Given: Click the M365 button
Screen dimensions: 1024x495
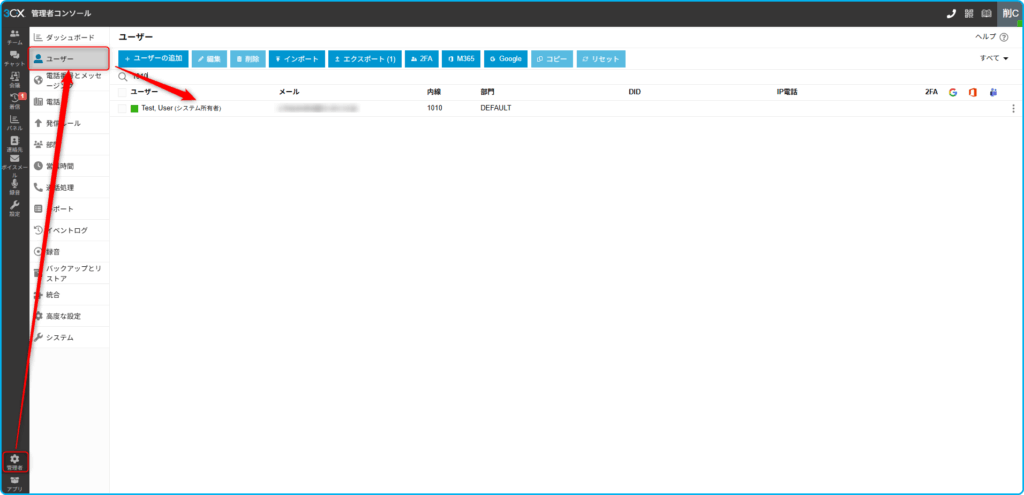Looking at the screenshot, I should point(461,59).
